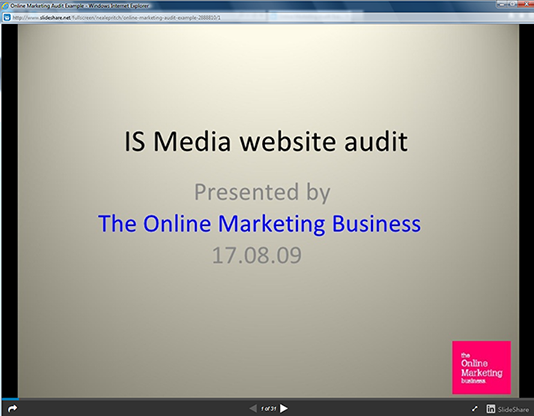The image size is (534, 416).
Task: Click the 17.08.09 date on slide
Action: (257, 255)
